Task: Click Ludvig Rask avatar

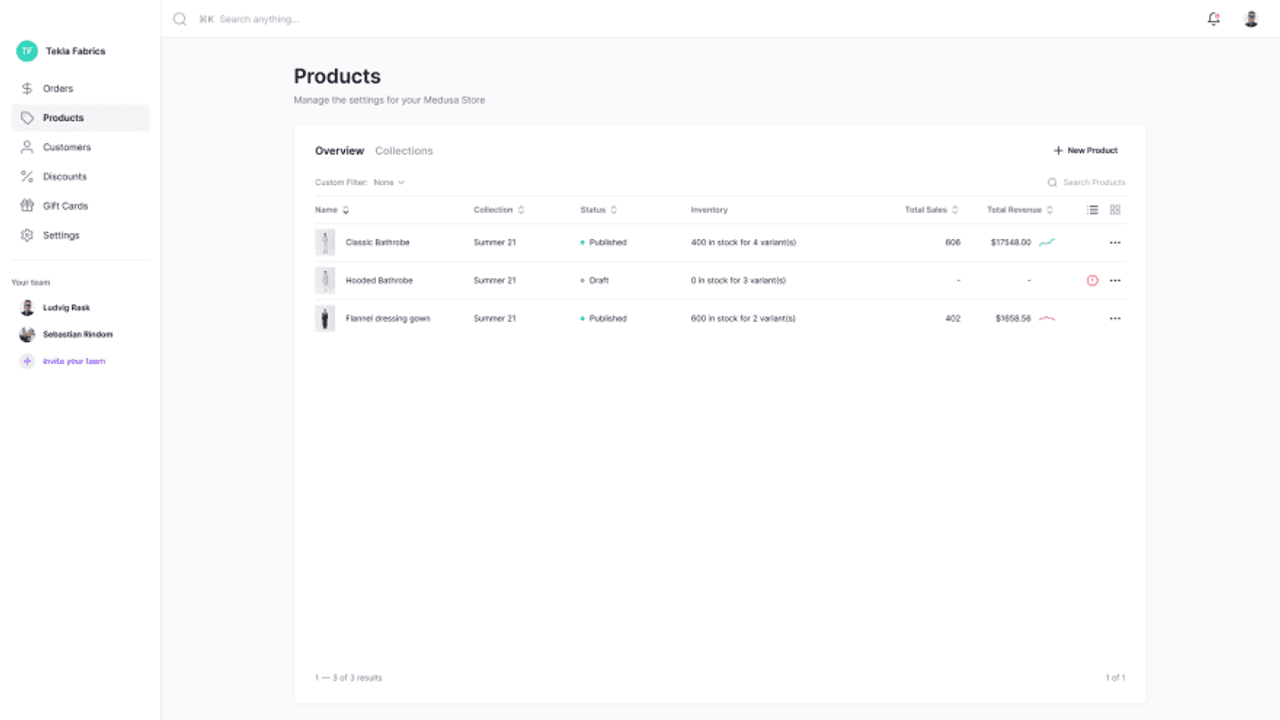Action: pos(27,308)
